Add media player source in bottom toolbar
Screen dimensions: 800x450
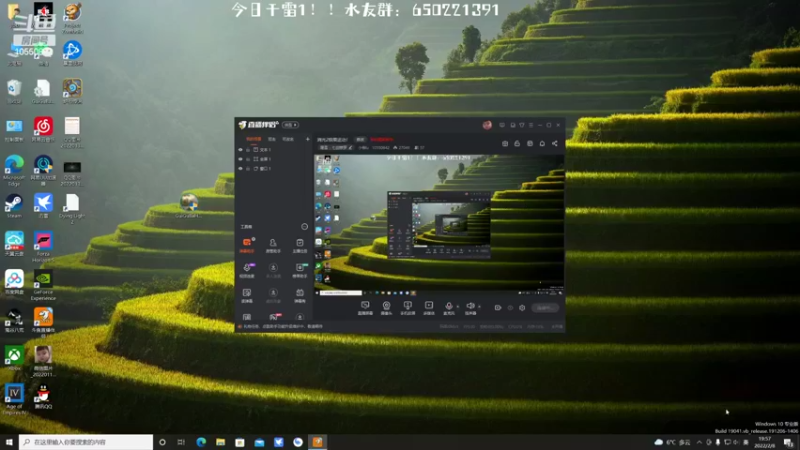(429, 308)
